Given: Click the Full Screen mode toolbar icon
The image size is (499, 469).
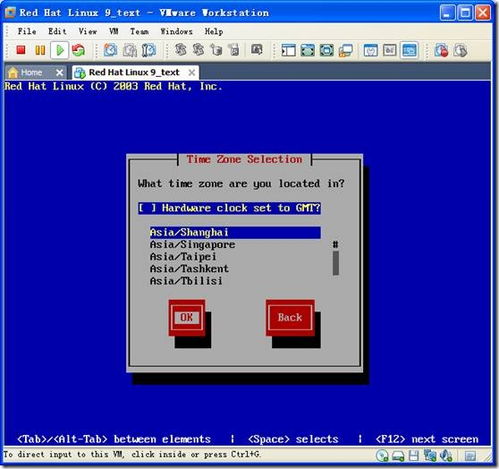Looking at the screenshot, I should tap(307, 50).
